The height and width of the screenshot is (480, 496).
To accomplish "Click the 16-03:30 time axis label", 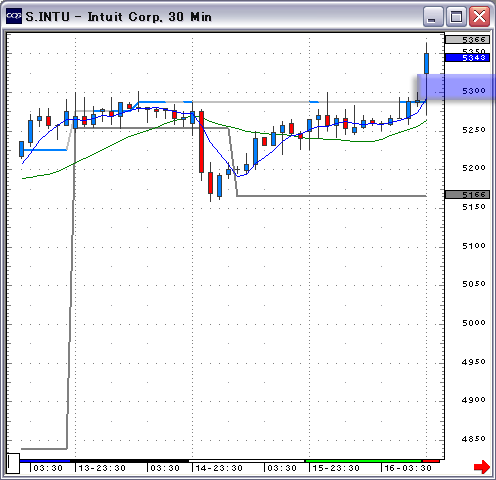I will [408, 468].
